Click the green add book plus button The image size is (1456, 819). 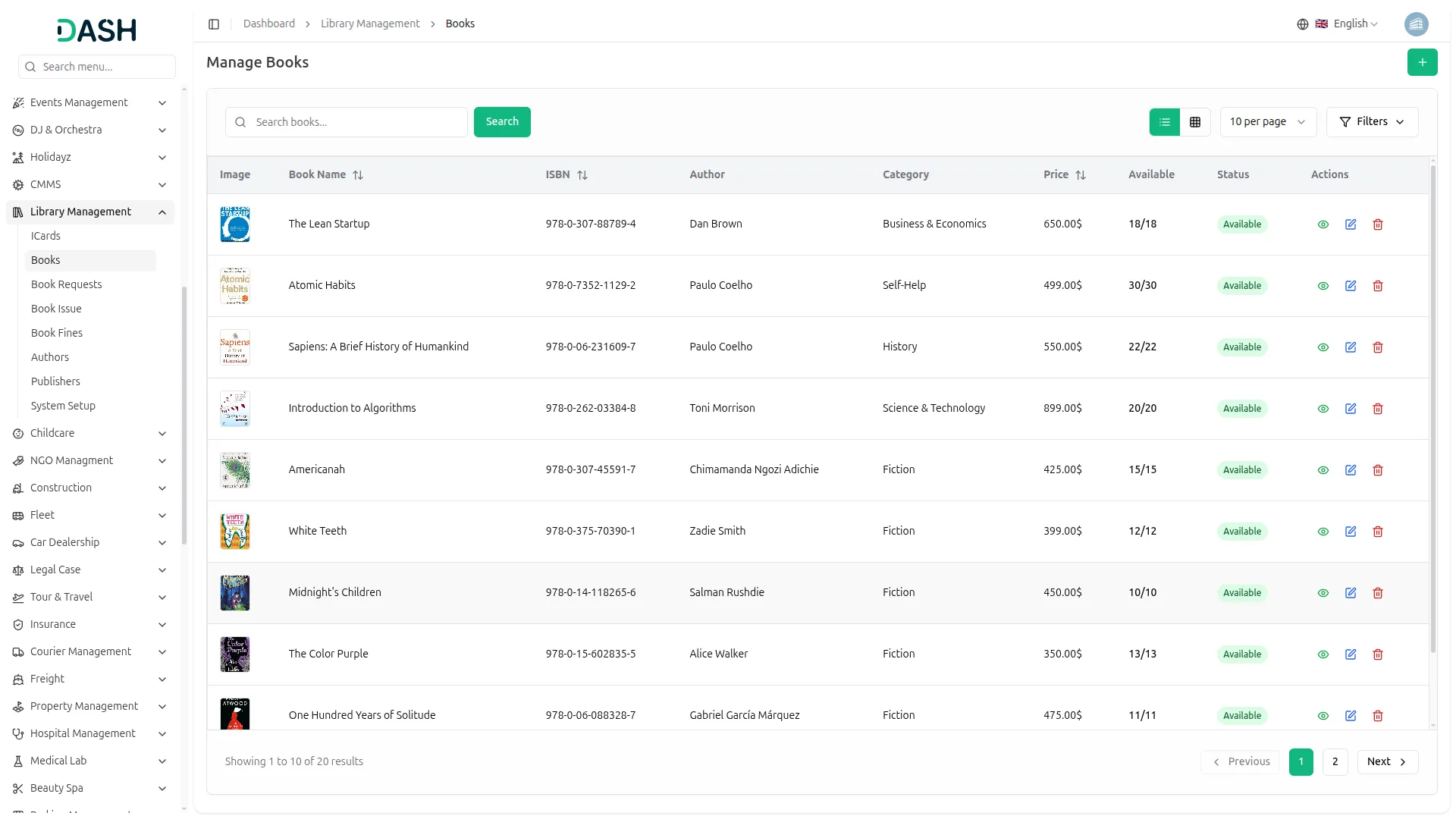coord(1422,62)
